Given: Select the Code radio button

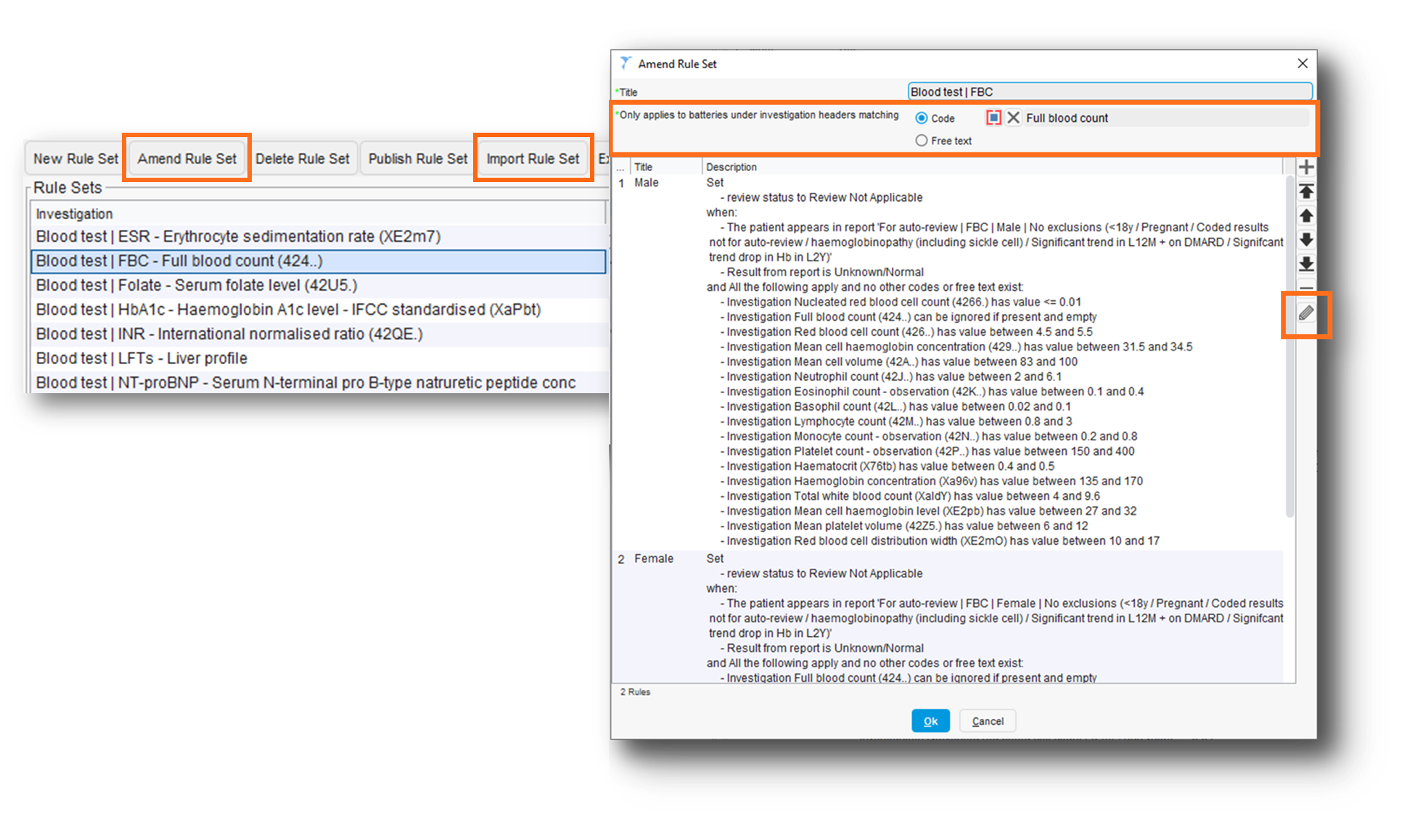Looking at the screenshot, I should [x=922, y=118].
